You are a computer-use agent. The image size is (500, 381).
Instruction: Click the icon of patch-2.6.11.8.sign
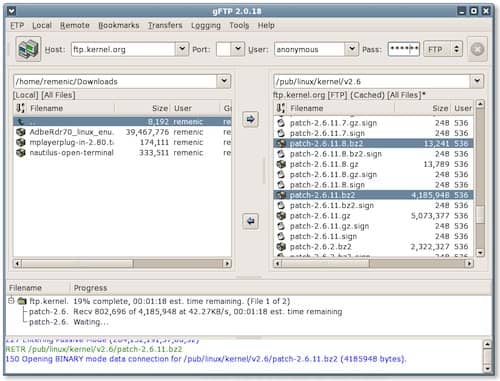tap(281, 185)
